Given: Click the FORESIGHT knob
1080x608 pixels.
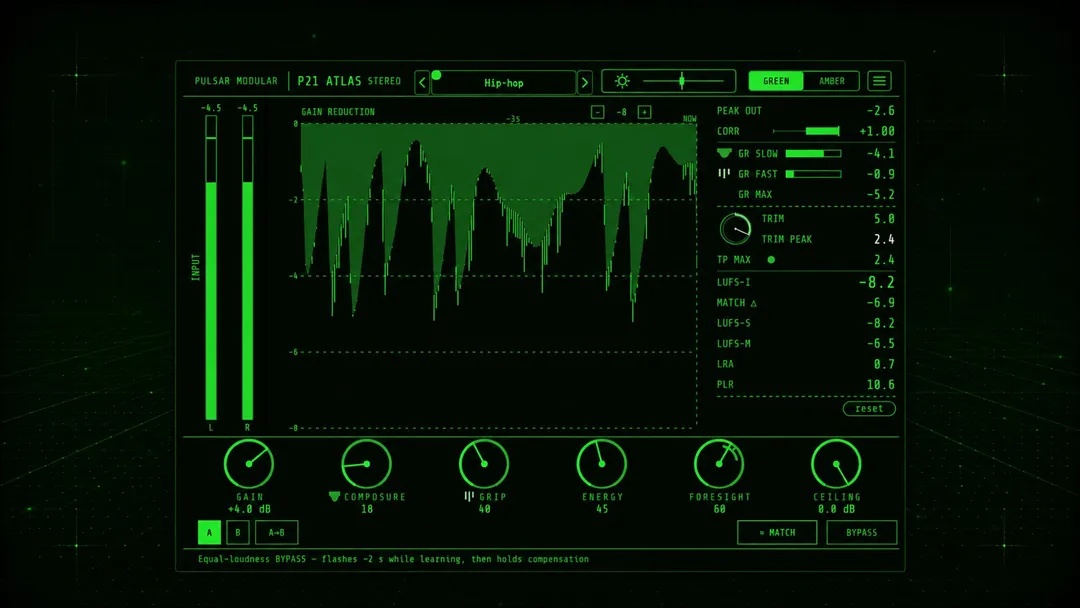Looking at the screenshot, I should [719, 464].
